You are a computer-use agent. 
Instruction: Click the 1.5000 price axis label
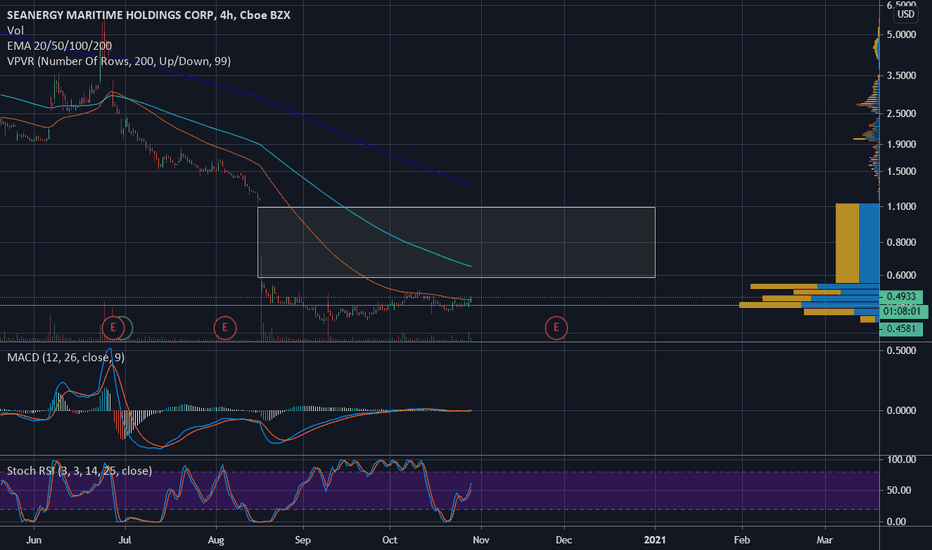(901, 171)
